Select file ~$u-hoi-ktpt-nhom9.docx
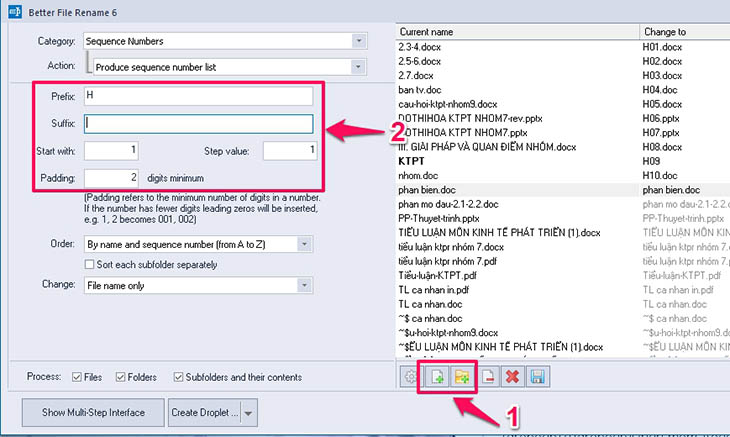Image resolution: width=730 pixels, height=437 pixels. click(448, 333)
